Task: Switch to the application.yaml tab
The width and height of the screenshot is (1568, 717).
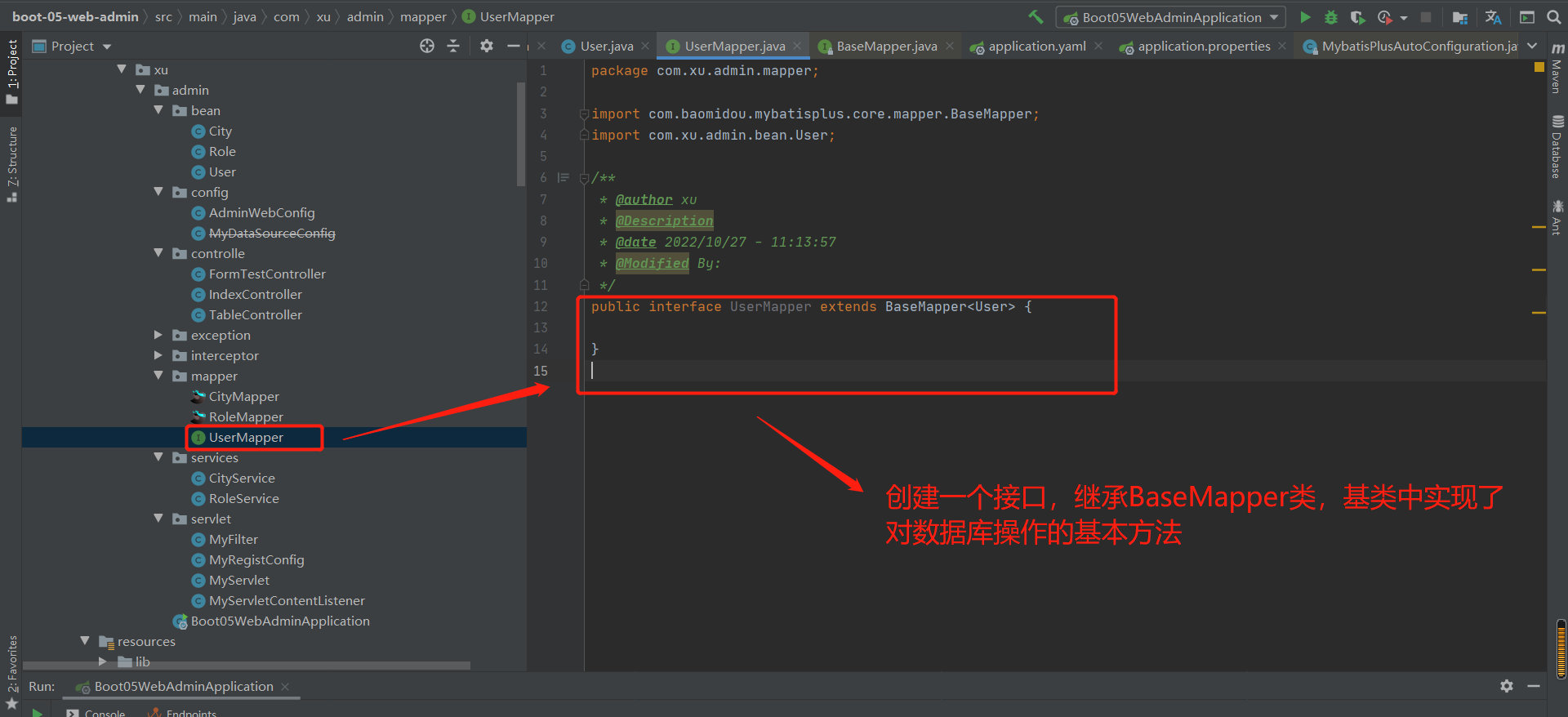Action: [x=1036, y=47]
